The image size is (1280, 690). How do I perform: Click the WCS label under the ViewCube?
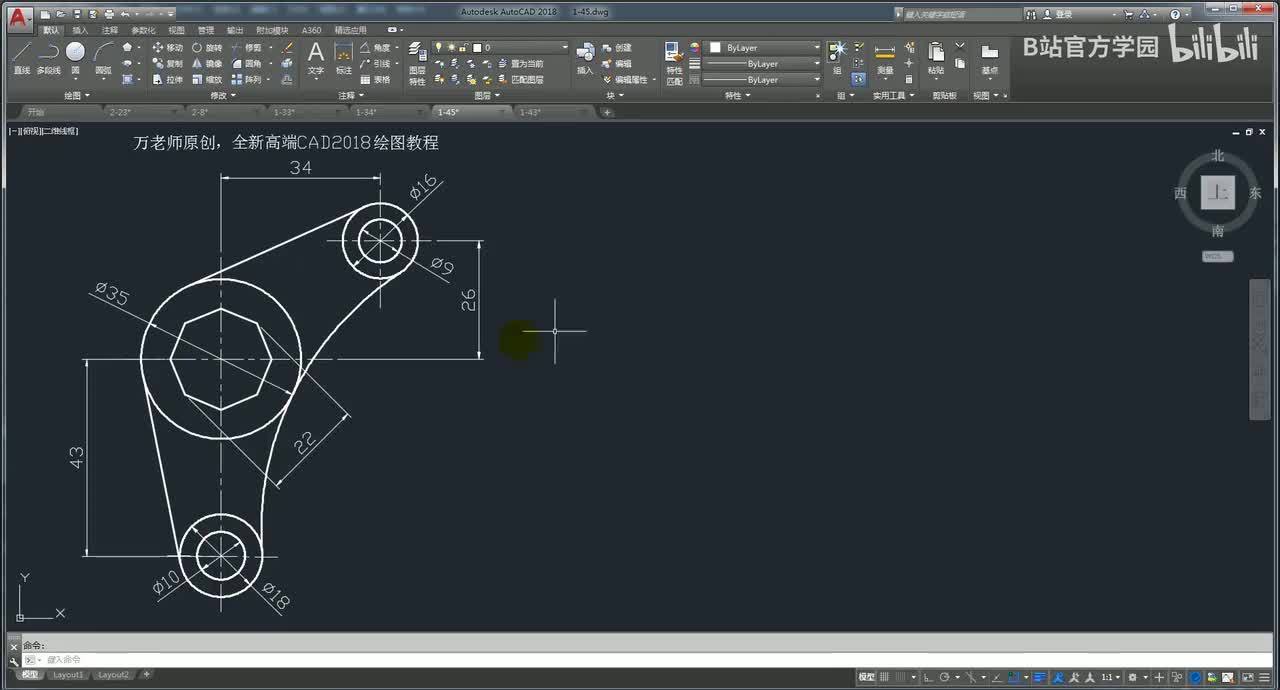(x=1217, y=256)
